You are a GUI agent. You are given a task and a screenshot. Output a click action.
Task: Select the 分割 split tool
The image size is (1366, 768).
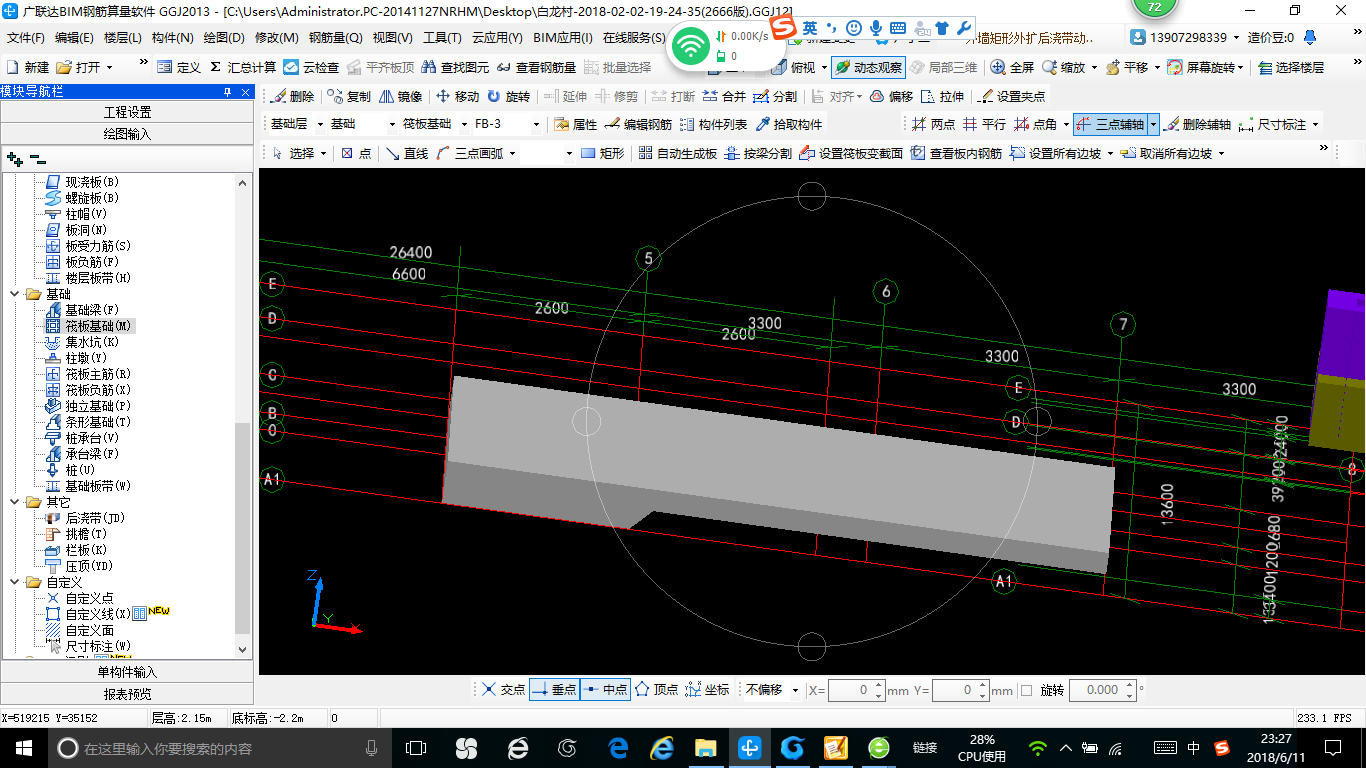[x=775, y=96]
